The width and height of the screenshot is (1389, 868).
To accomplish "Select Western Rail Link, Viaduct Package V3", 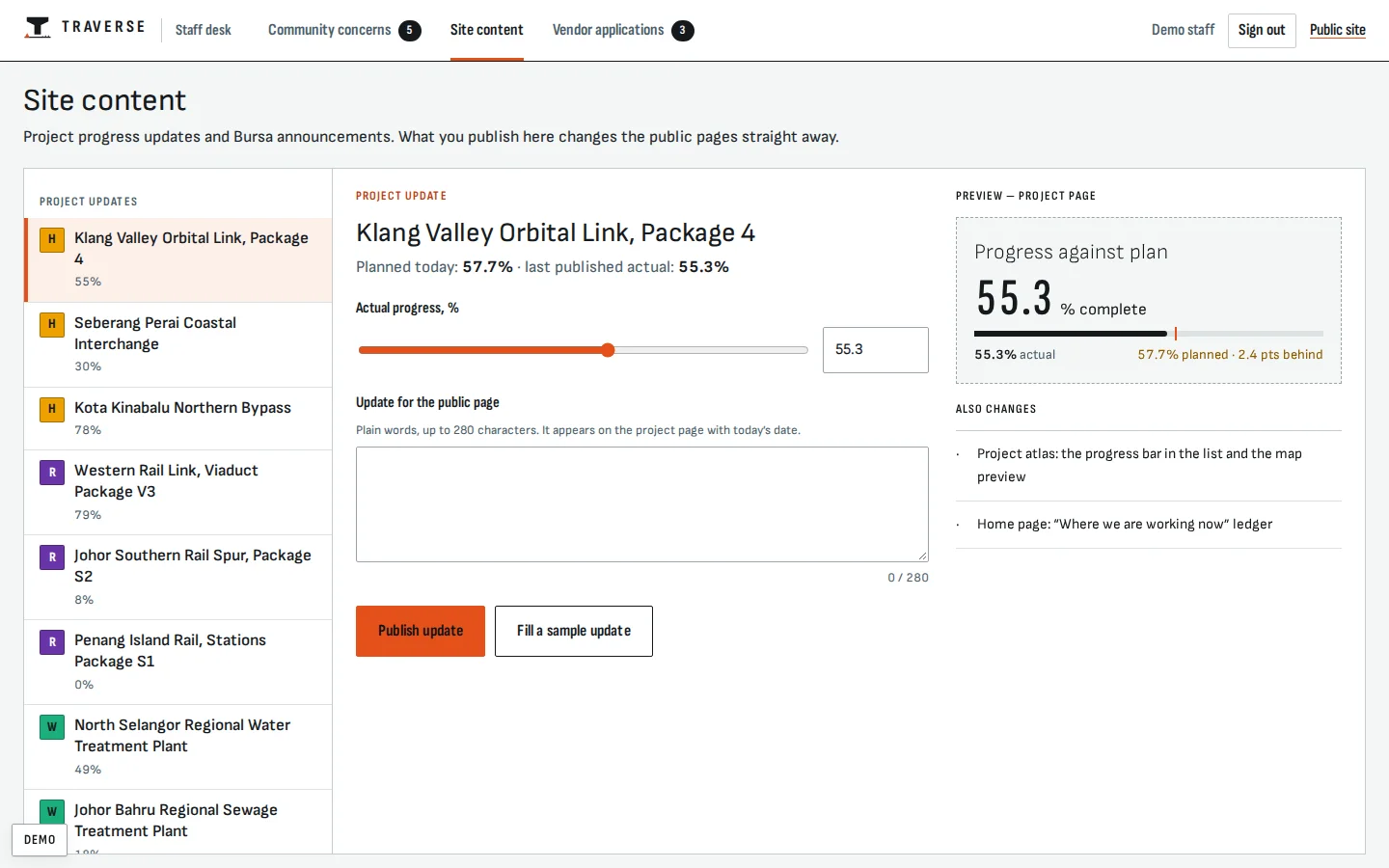I will [x=178, y=493].
